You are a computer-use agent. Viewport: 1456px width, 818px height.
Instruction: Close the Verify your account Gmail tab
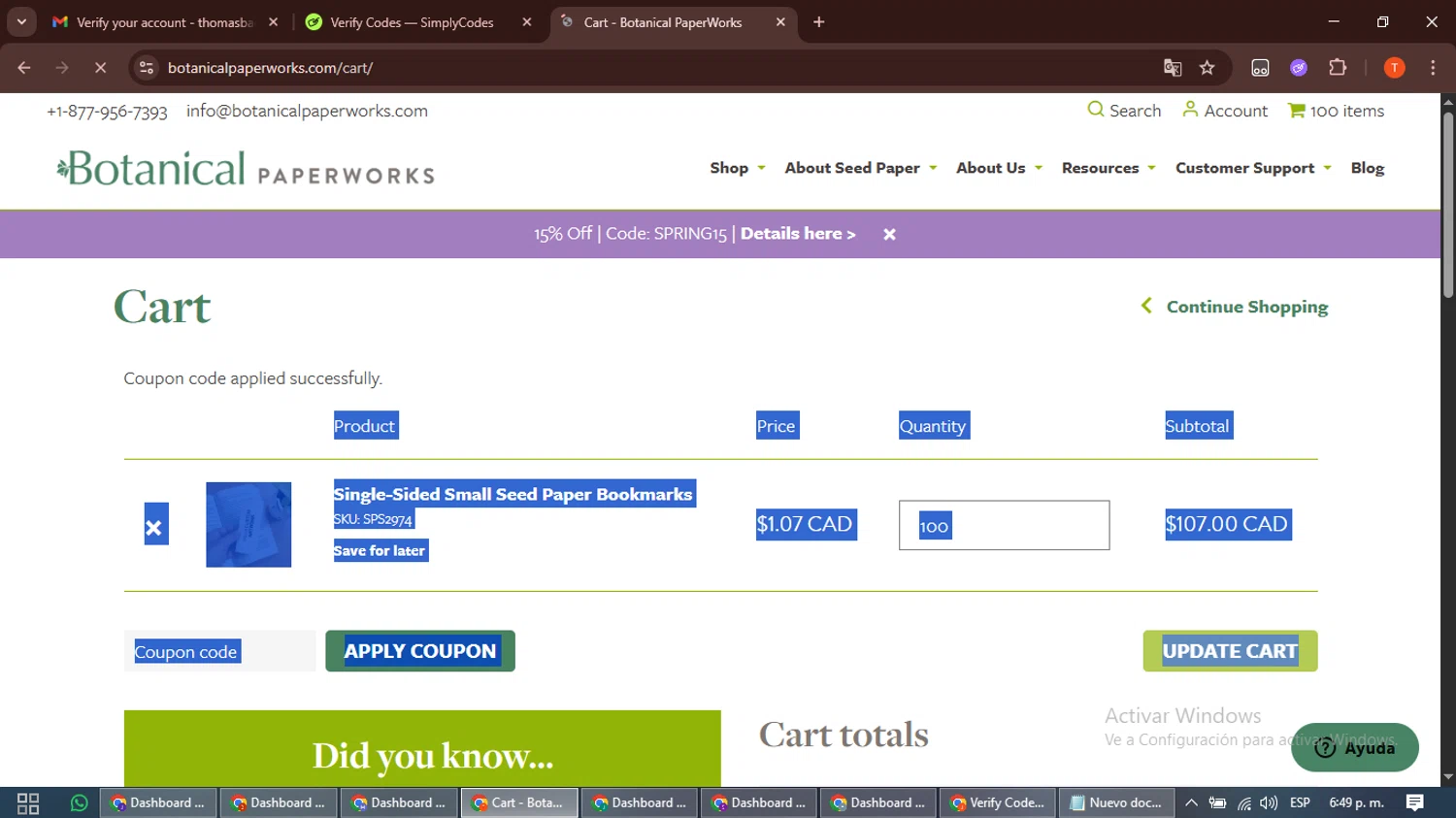tap(274, 22)
